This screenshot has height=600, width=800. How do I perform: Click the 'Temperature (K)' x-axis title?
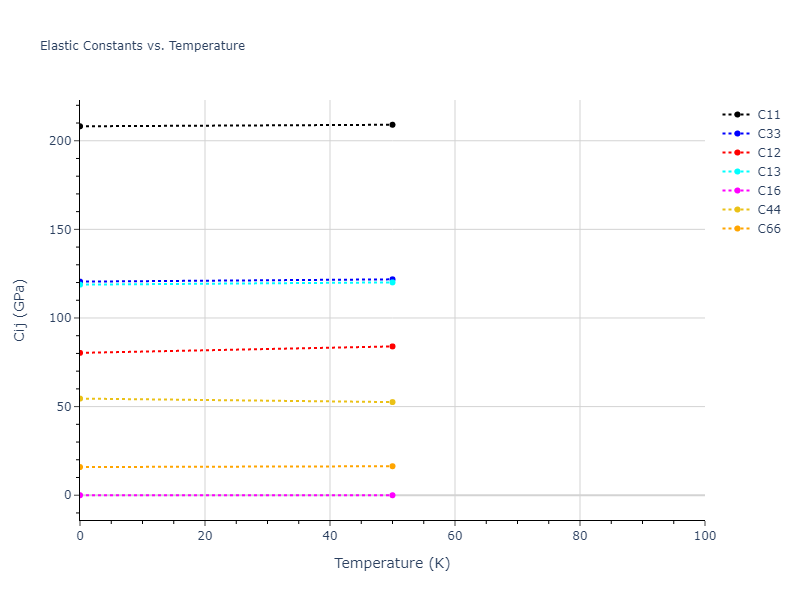click(x=392, y=564)
